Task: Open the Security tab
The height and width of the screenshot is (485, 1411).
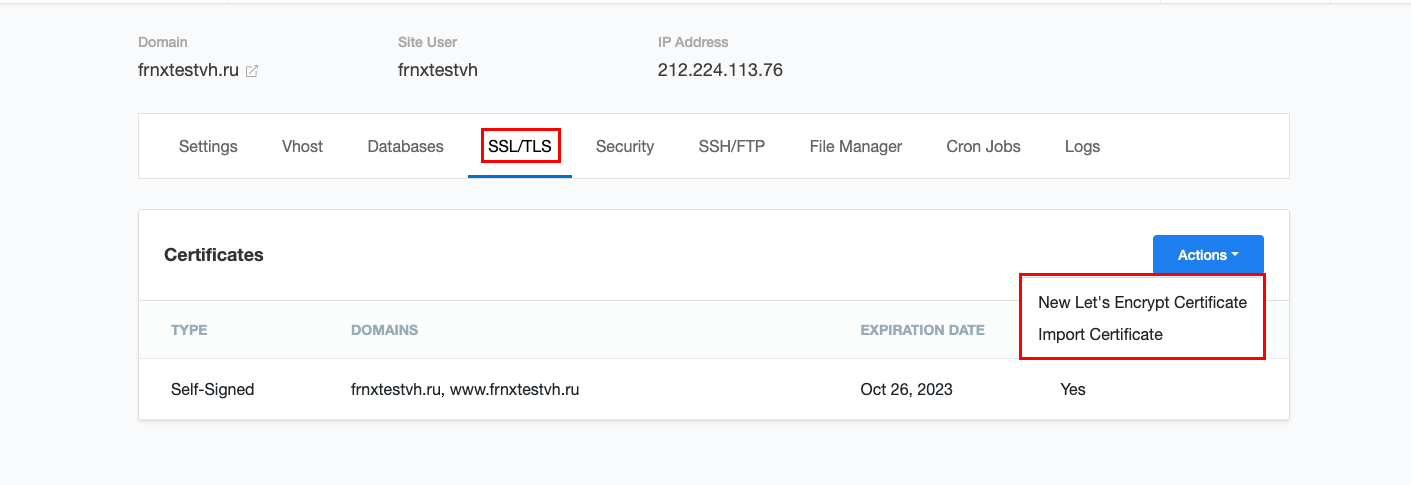Action: pyautogui.click(x=625, y=146)
